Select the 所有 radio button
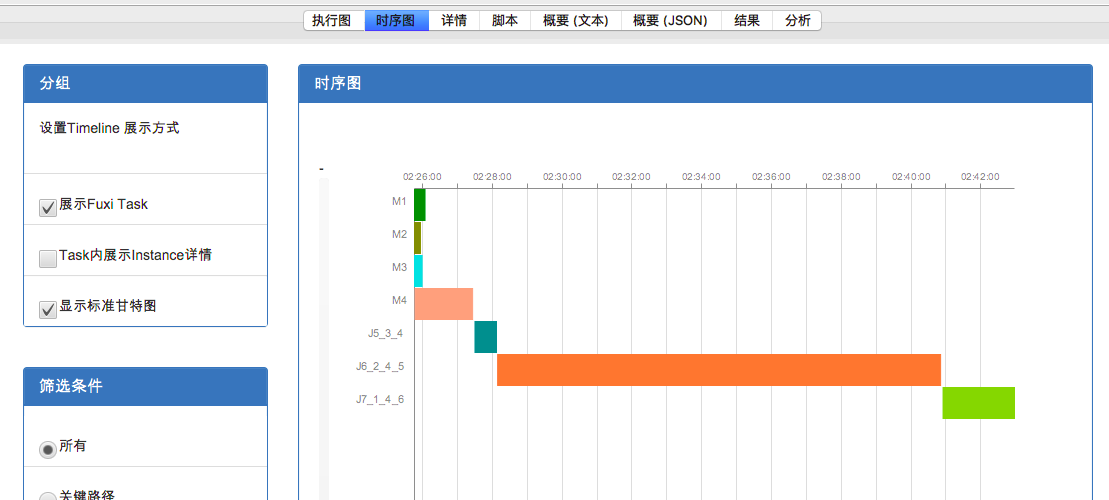 (48, 450)
